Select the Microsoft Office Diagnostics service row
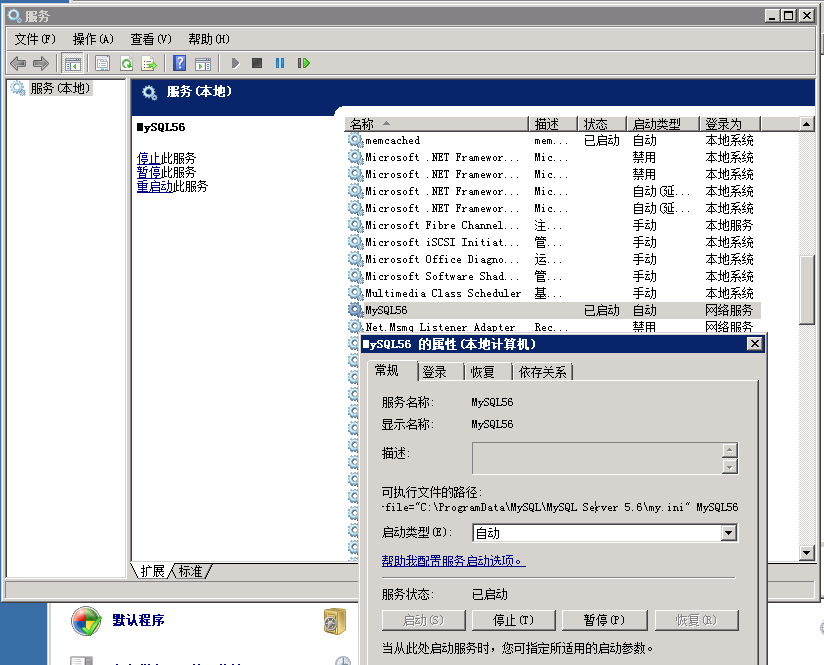This screenshot has height=665, width=824. tap(553, 259)
